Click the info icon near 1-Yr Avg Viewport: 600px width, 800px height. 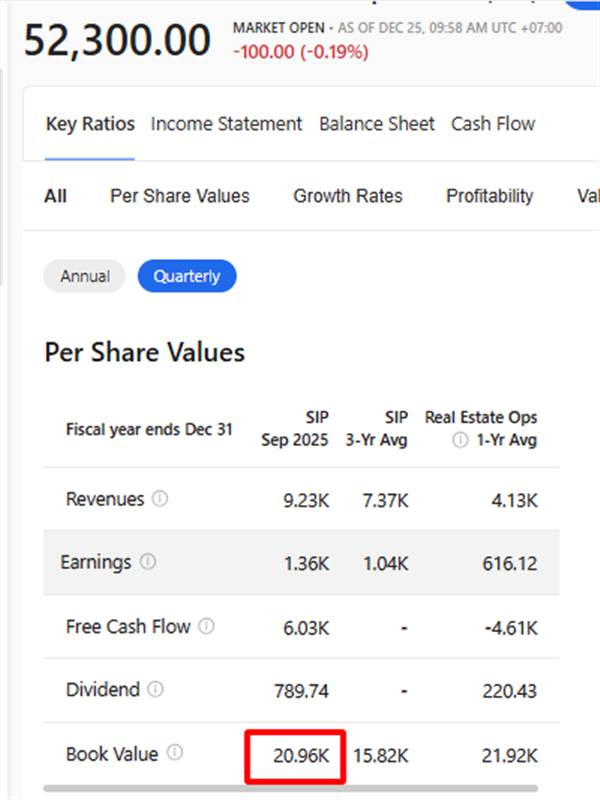pyautogui.click(x=459, y=440)
